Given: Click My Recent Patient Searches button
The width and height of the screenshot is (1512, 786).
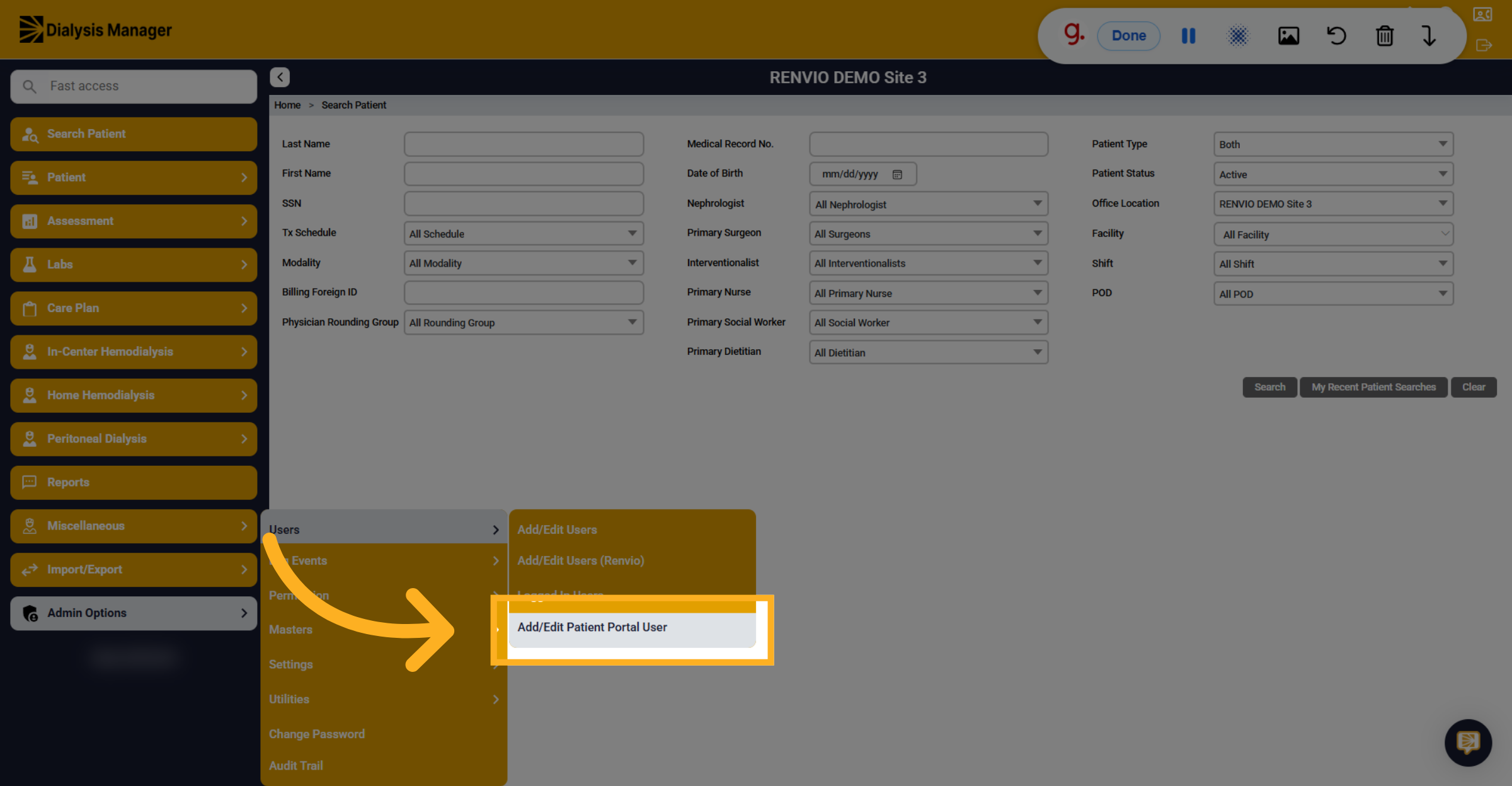Looking at the screenshot, I should (x=1373, y=387).
